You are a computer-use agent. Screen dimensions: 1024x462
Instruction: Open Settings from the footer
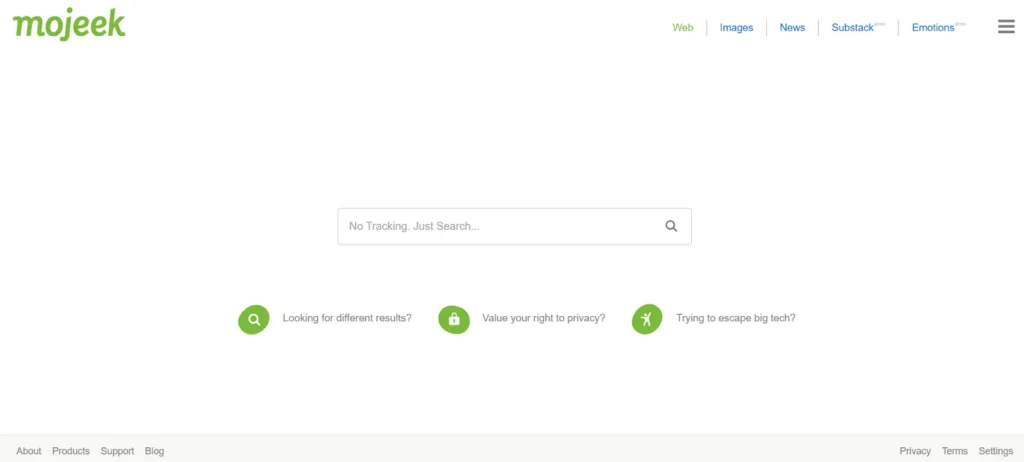tap(996, 451)
